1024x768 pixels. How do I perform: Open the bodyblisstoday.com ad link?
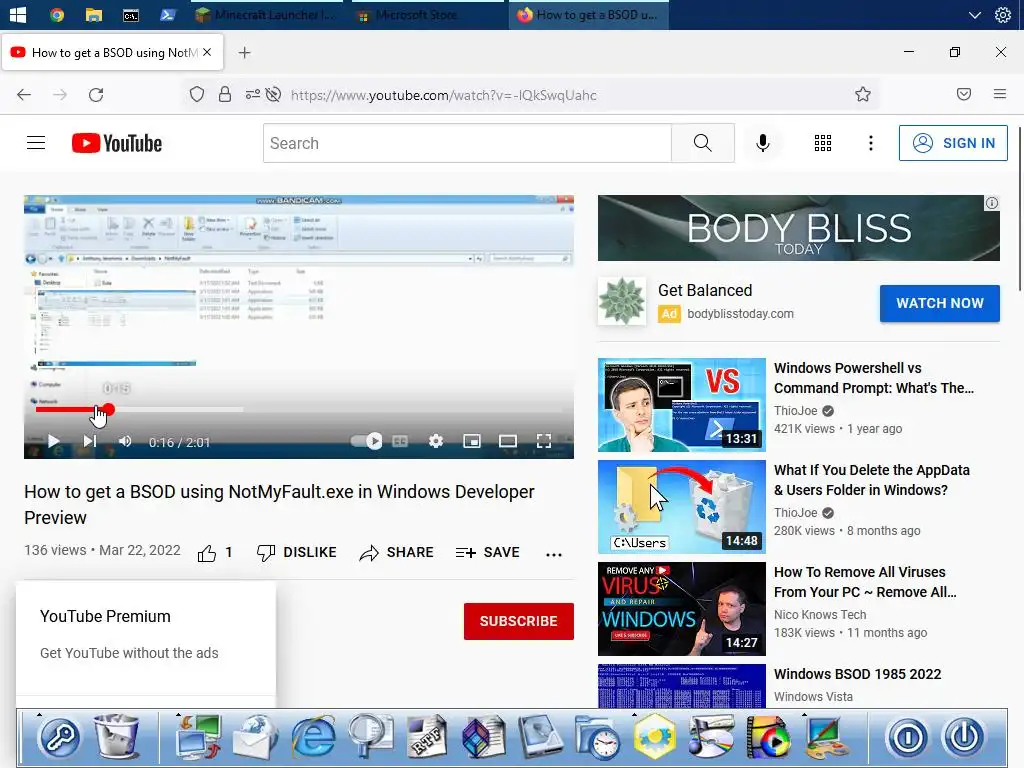click(x=740, y=313)
